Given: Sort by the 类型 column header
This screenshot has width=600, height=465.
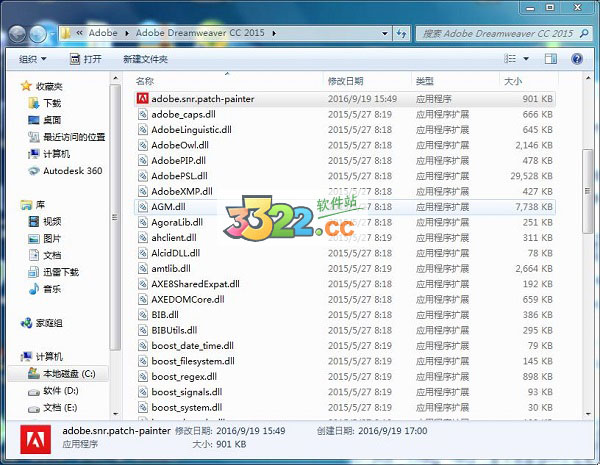Looking at the screenshot, I should point(425,81).
